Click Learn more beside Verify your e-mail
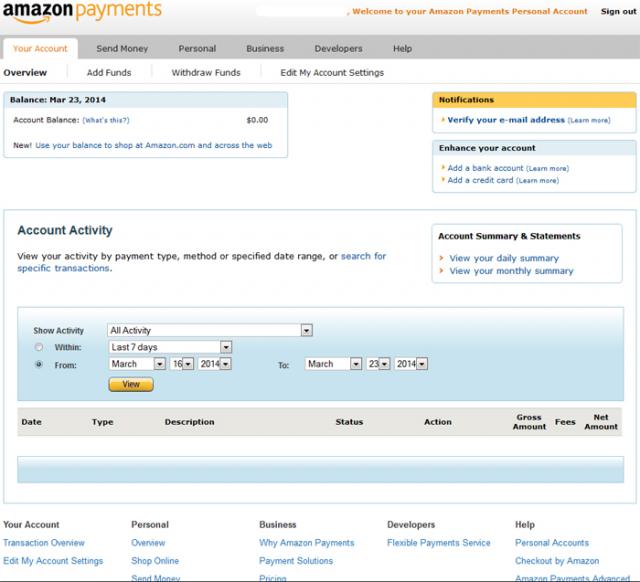This screenshot has width=640, height=582. [x=589, y=120]
